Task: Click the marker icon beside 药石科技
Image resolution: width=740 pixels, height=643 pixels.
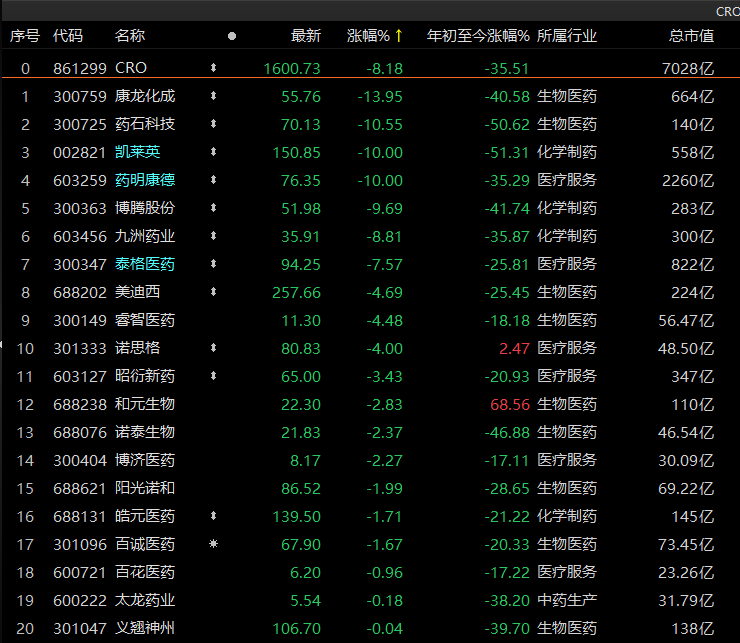Action: 213,125
